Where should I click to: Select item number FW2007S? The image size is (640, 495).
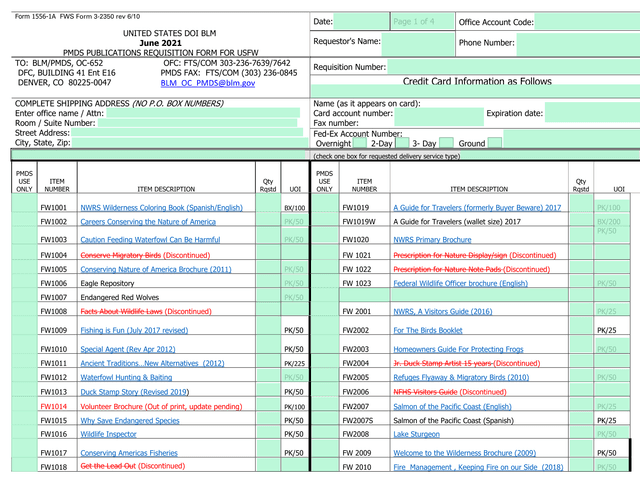pyautogui.click(x=358, y=420)
